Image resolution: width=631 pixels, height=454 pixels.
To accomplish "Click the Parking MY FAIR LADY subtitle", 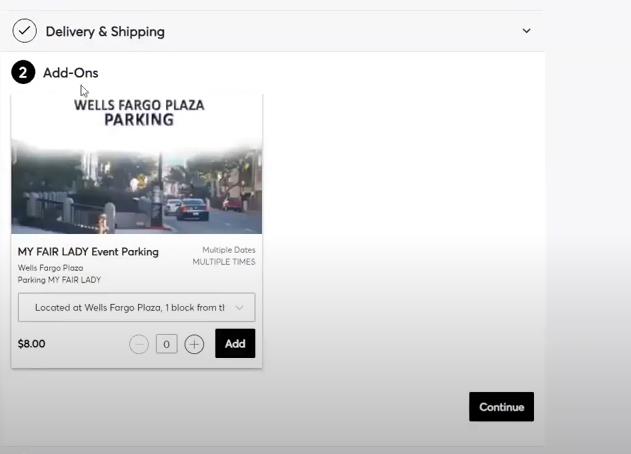I will 59,280.
